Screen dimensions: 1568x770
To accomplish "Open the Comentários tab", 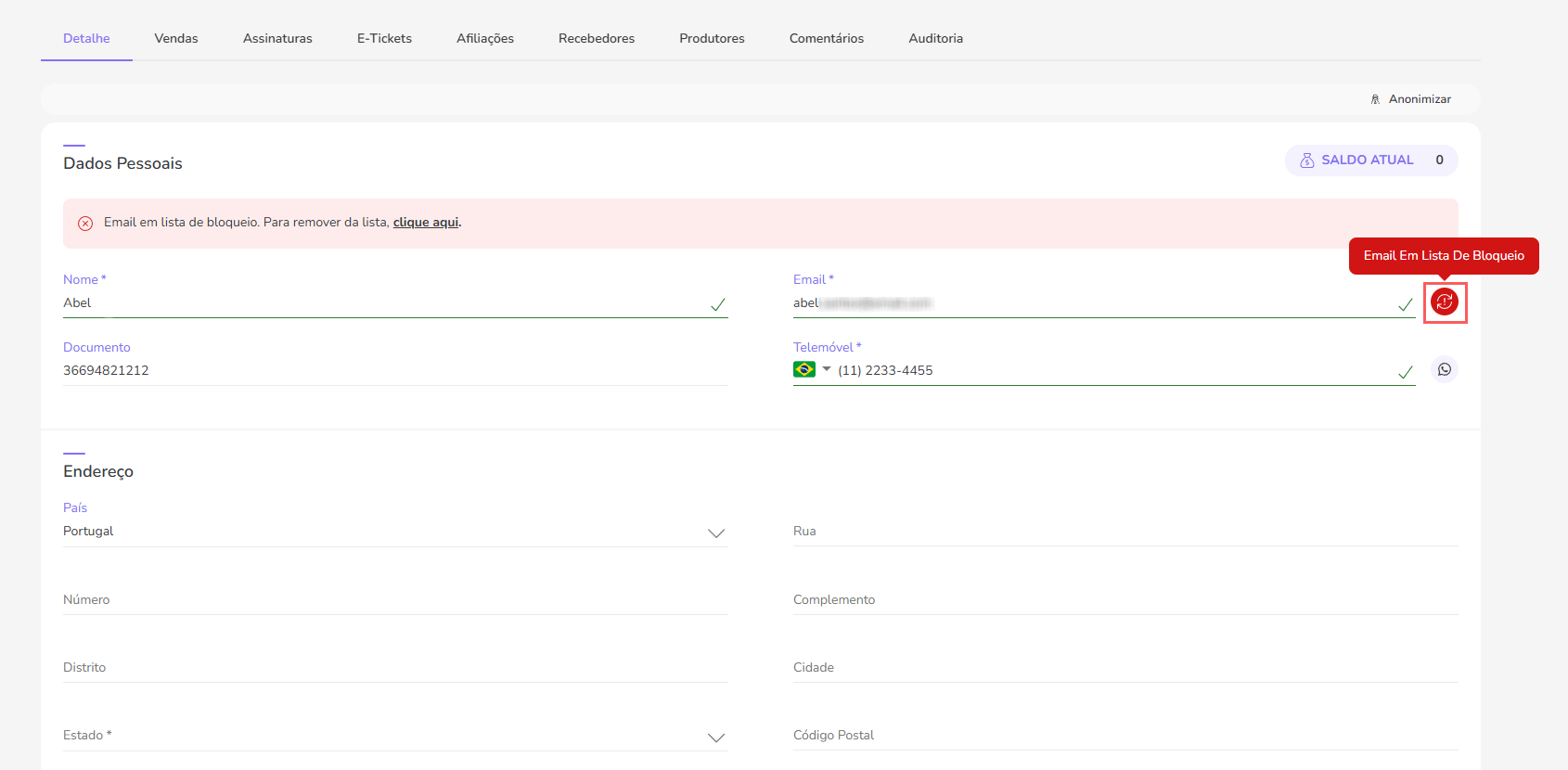I will tap(826, 38).
